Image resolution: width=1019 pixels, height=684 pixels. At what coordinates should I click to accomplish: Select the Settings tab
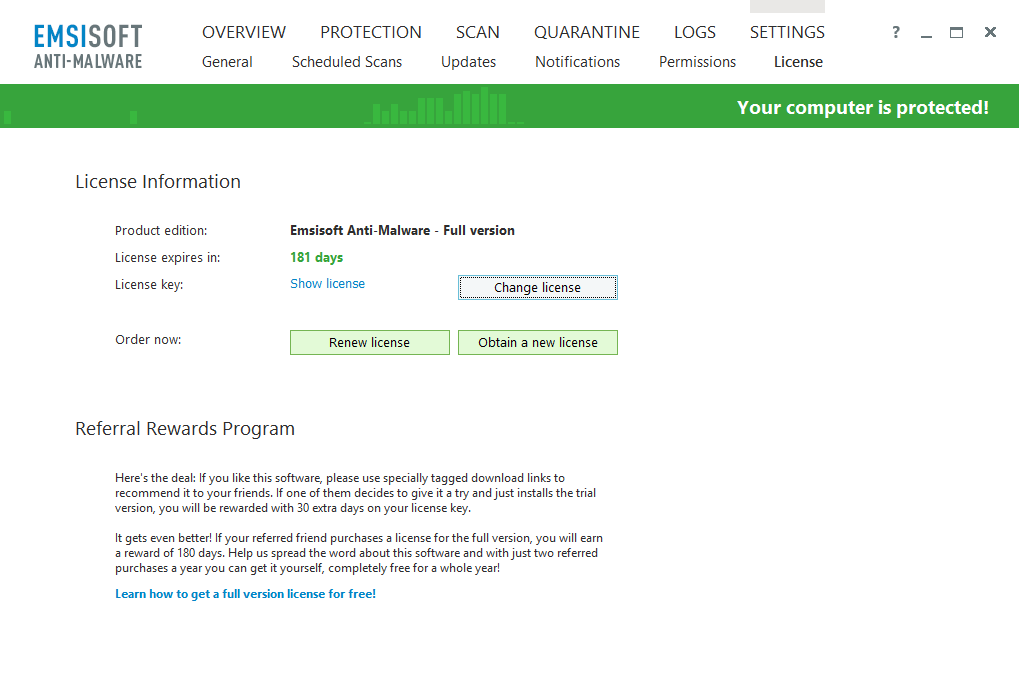[787, 32]
